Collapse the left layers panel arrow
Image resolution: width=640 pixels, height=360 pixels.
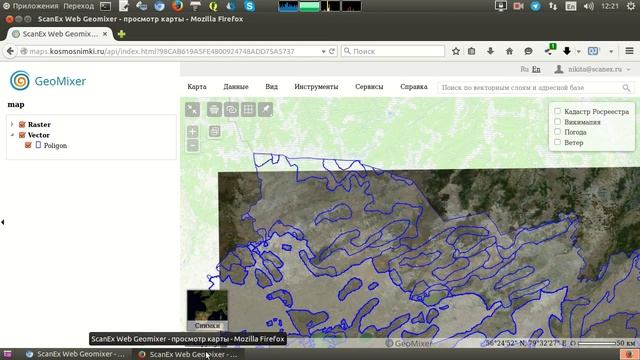click(3, 222)
